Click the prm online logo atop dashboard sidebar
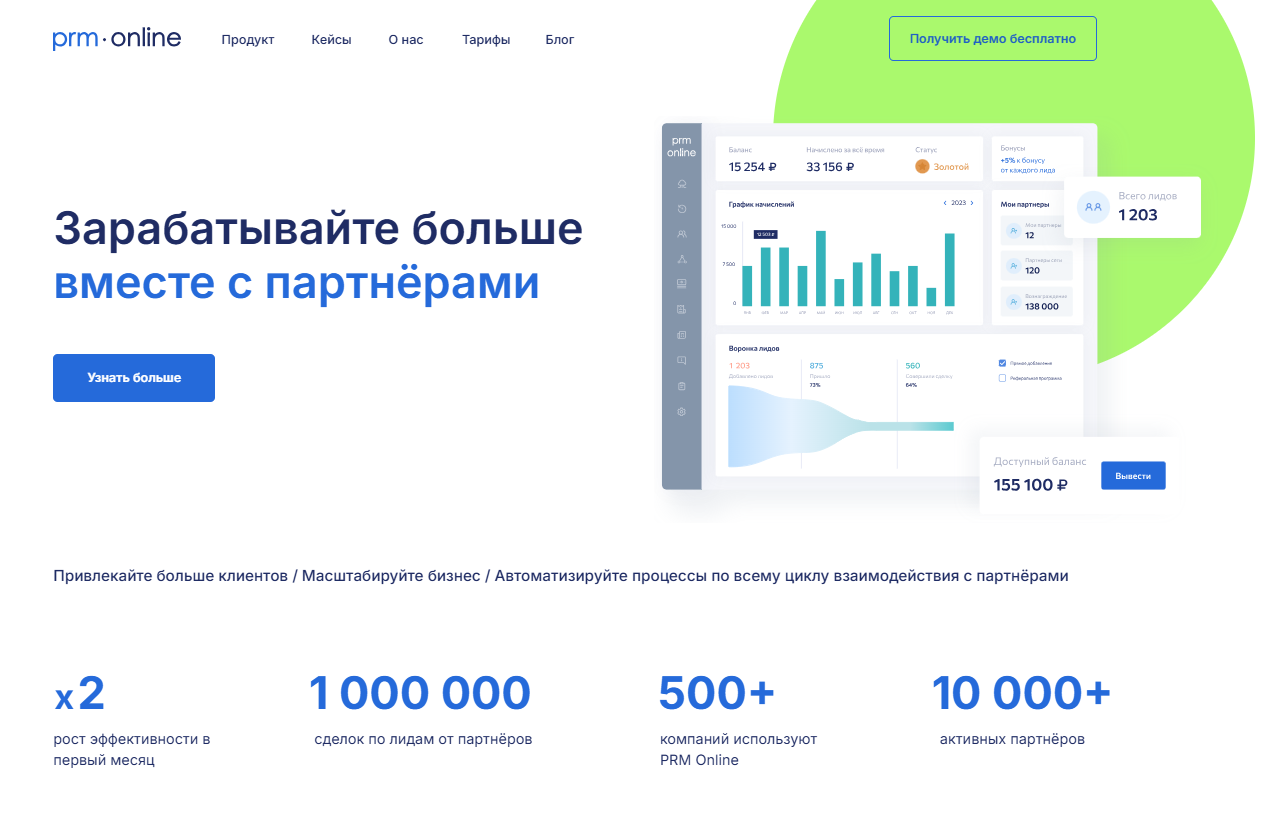This screenshot has width=1264, height=818. click(682, 147)
